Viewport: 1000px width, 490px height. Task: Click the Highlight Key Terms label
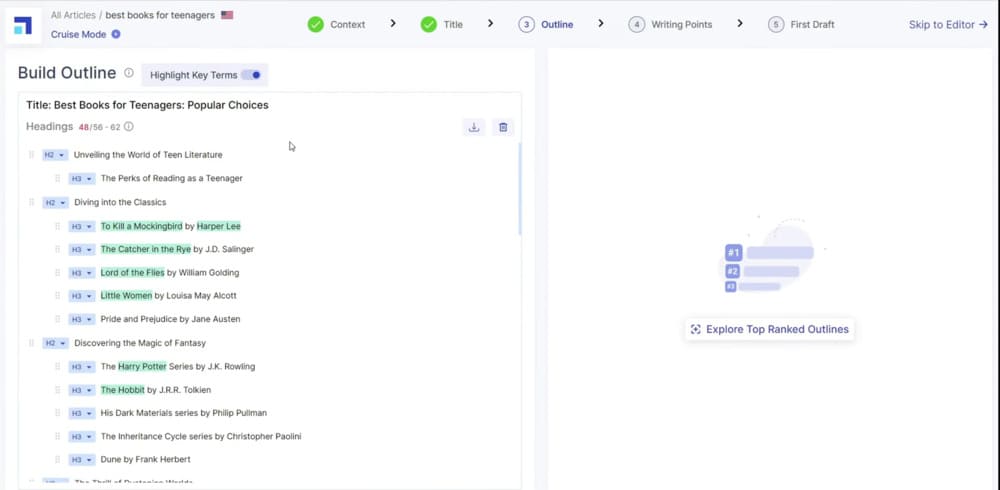point(193,75)
